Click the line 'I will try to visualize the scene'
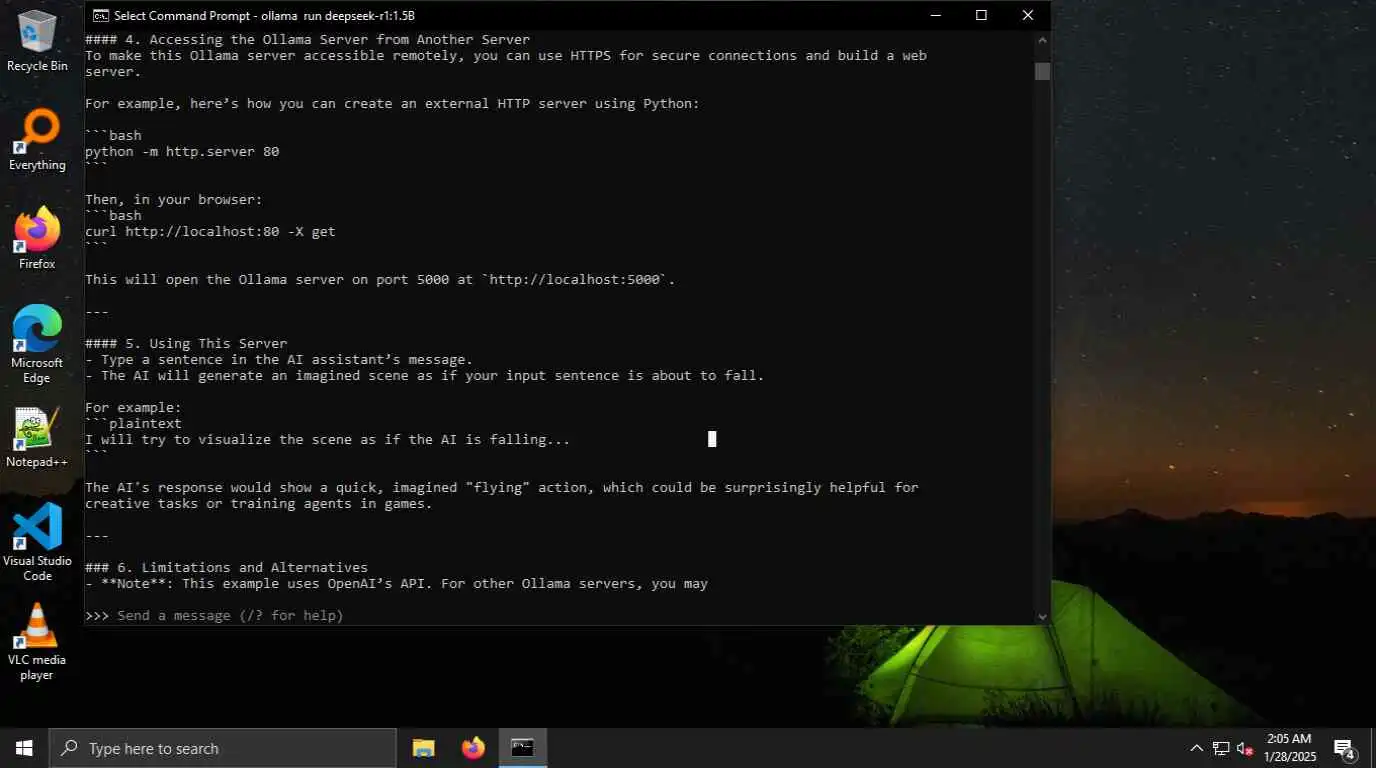 point(327,439)
